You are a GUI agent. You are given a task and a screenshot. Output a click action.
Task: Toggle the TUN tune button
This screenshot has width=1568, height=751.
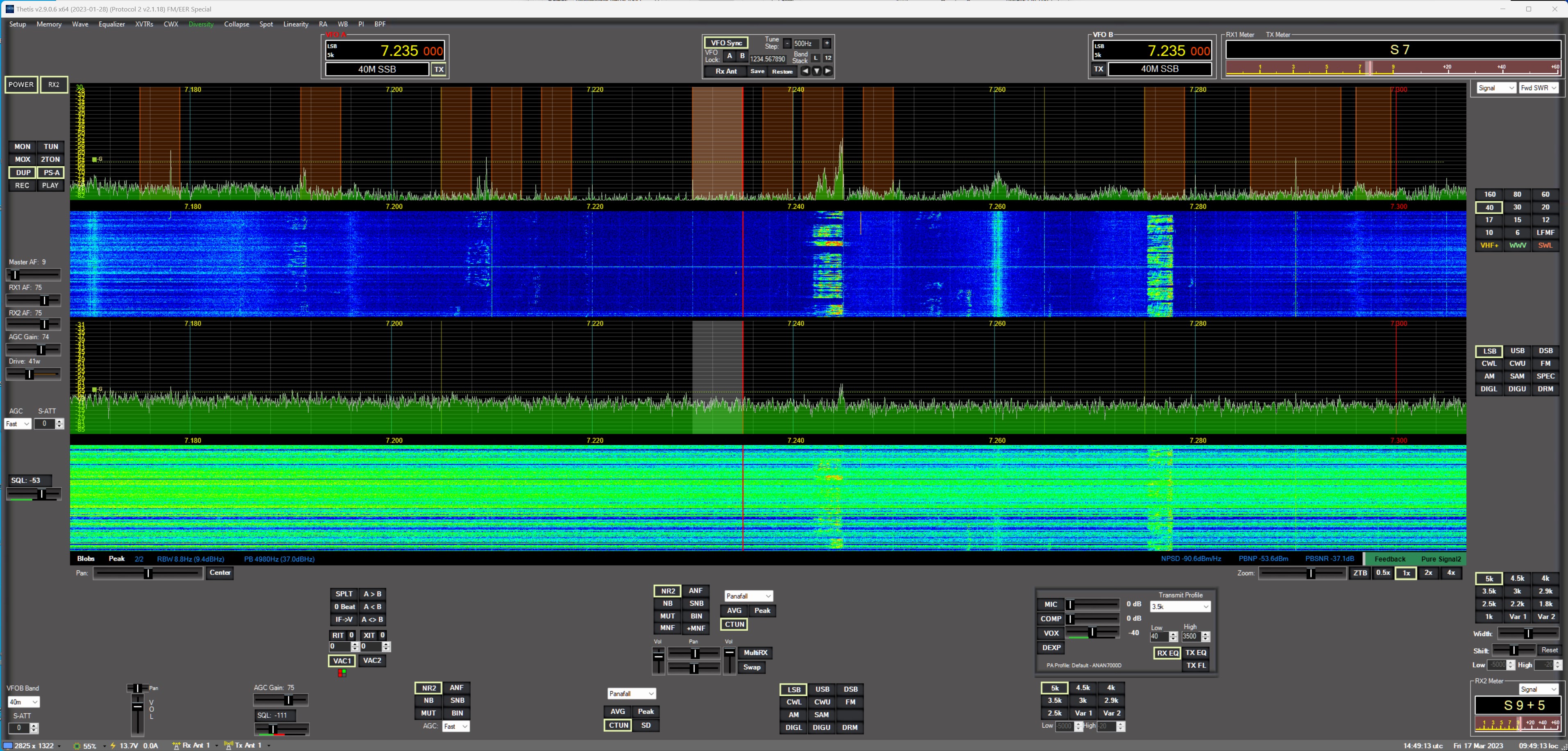click(50, 147)
